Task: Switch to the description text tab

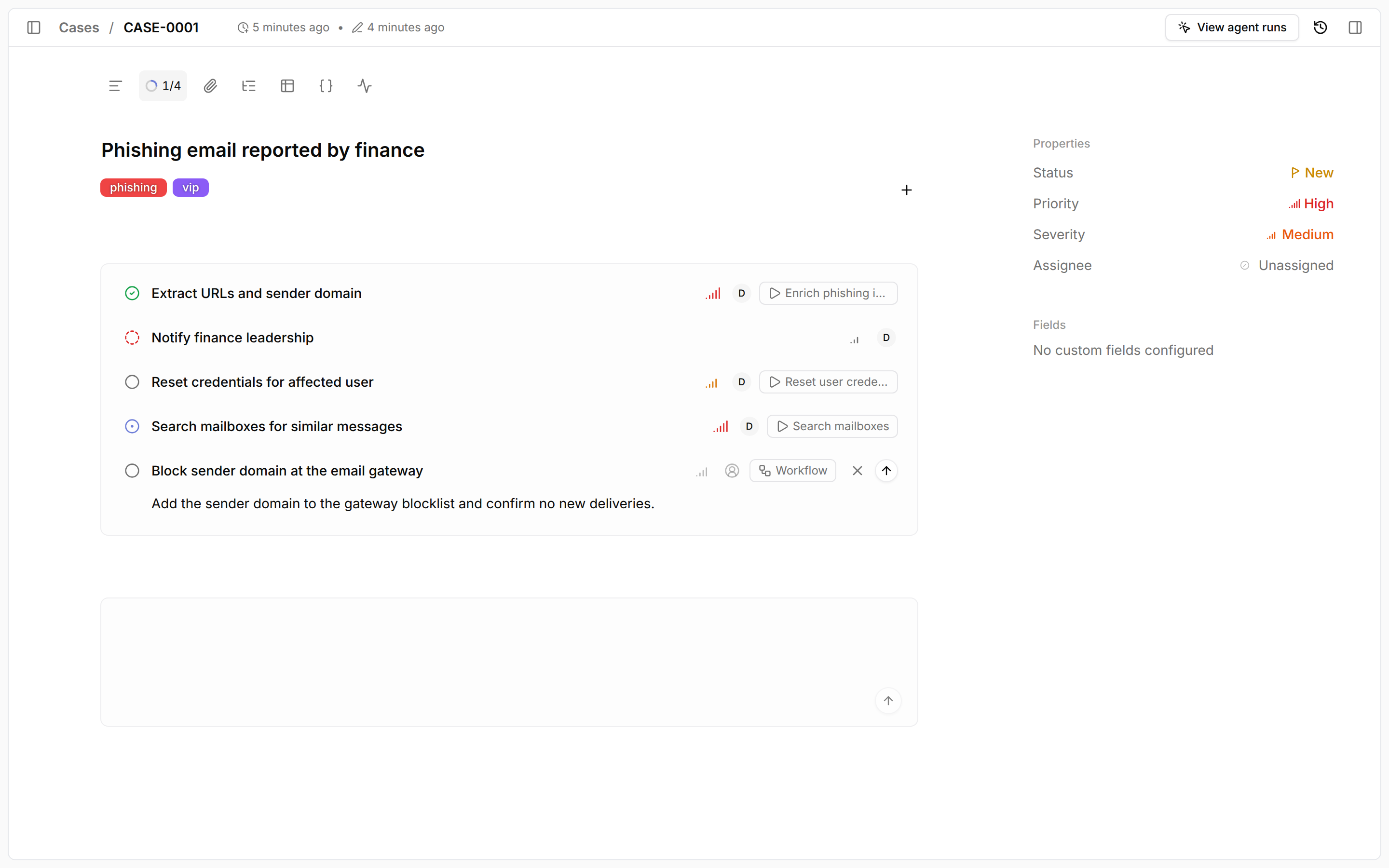Action: (x=115, y=86)
